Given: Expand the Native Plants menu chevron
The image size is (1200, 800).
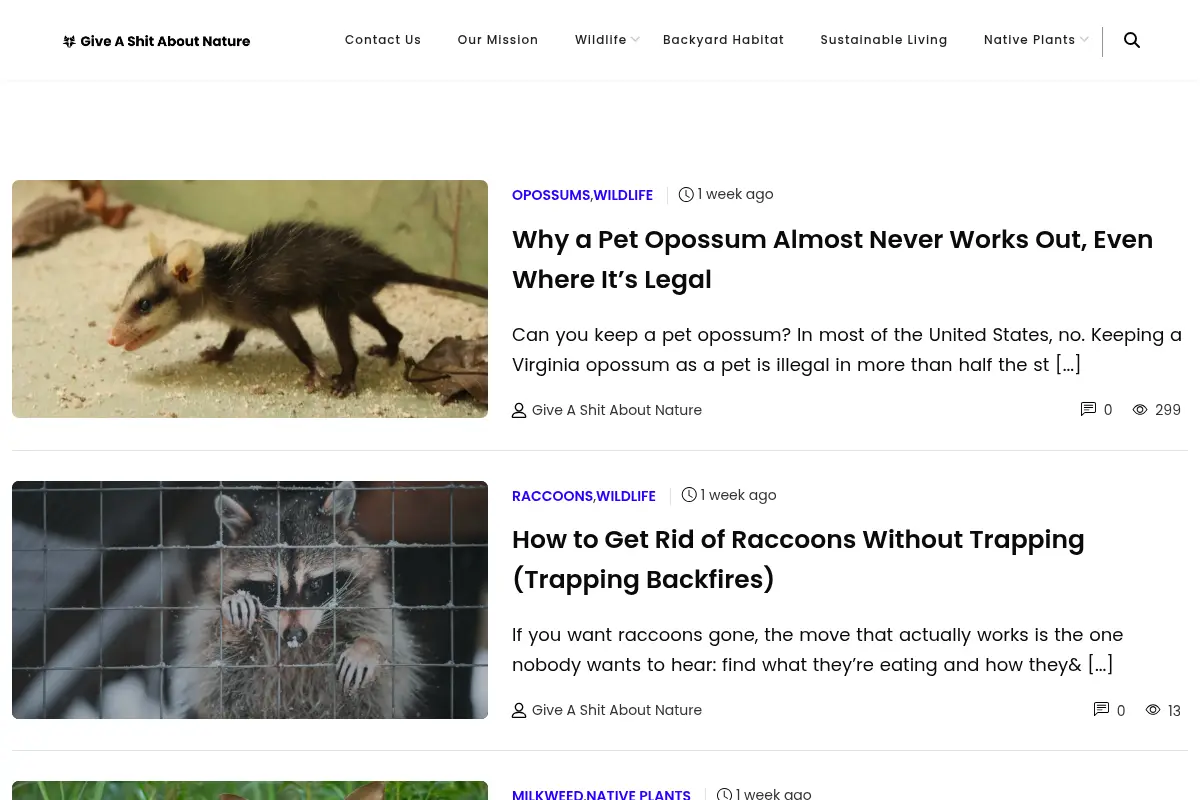Looking at the screenshot, I should 1084,40.
